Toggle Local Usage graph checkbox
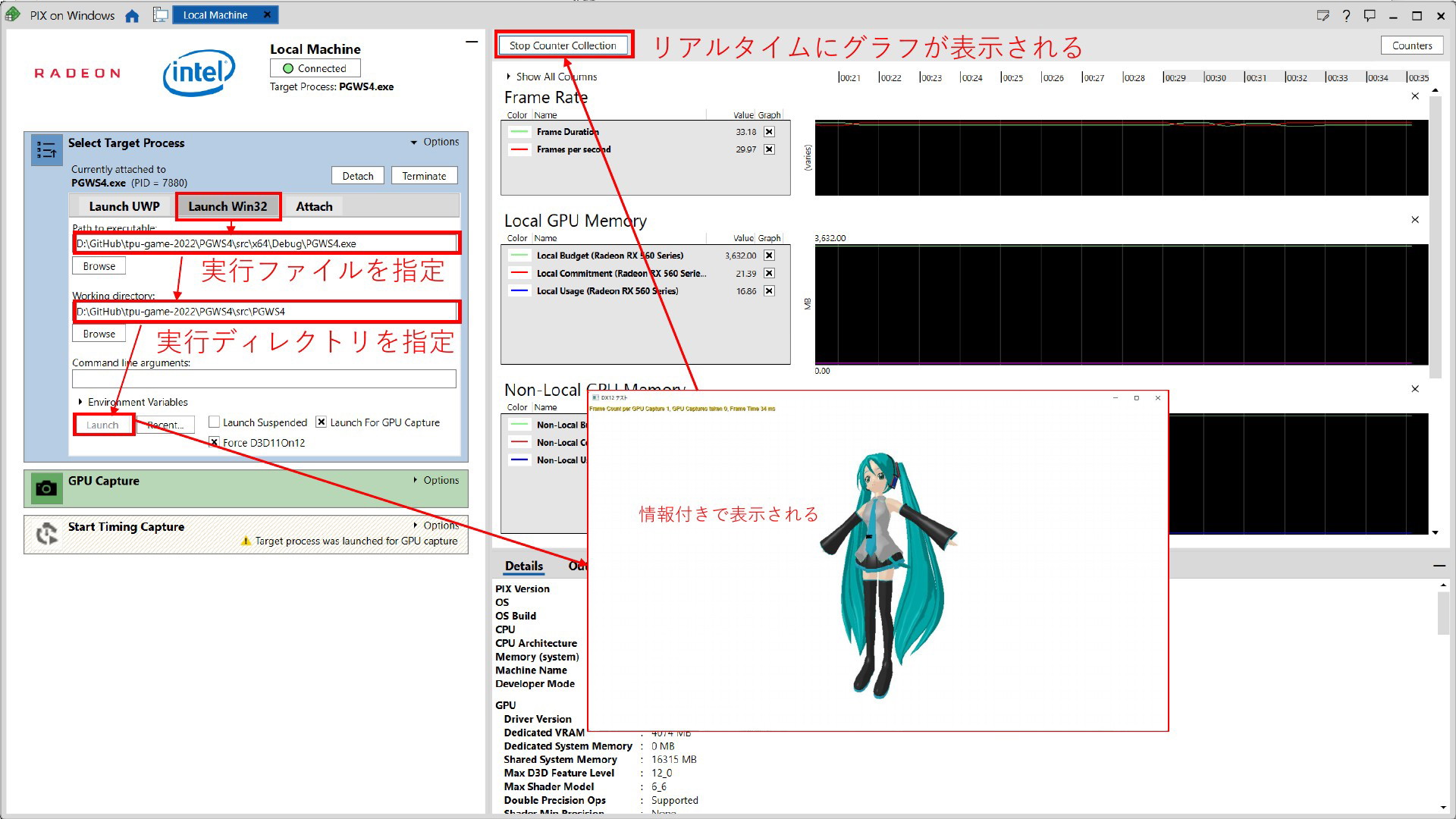The image size is (1456, 819). coord(769,291)
